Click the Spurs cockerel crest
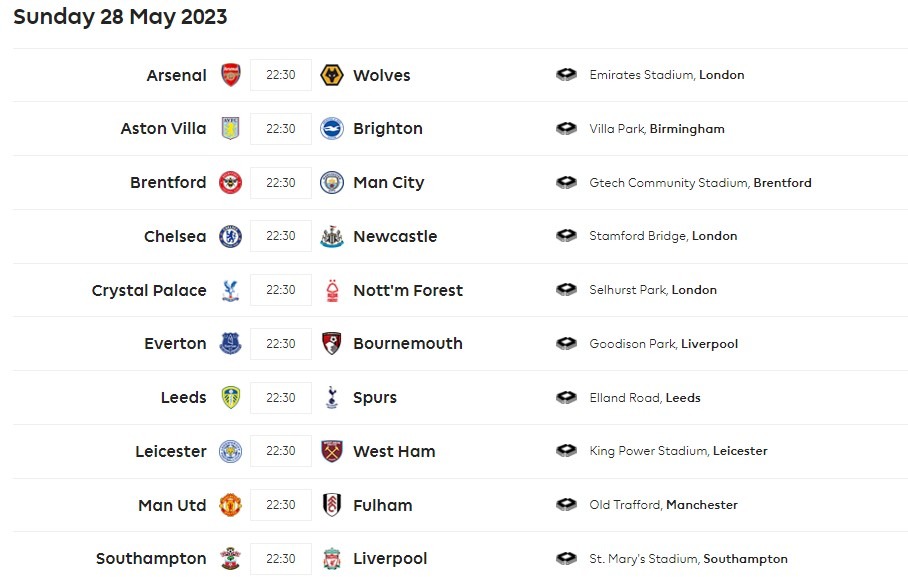 click(x=331, y=398)
